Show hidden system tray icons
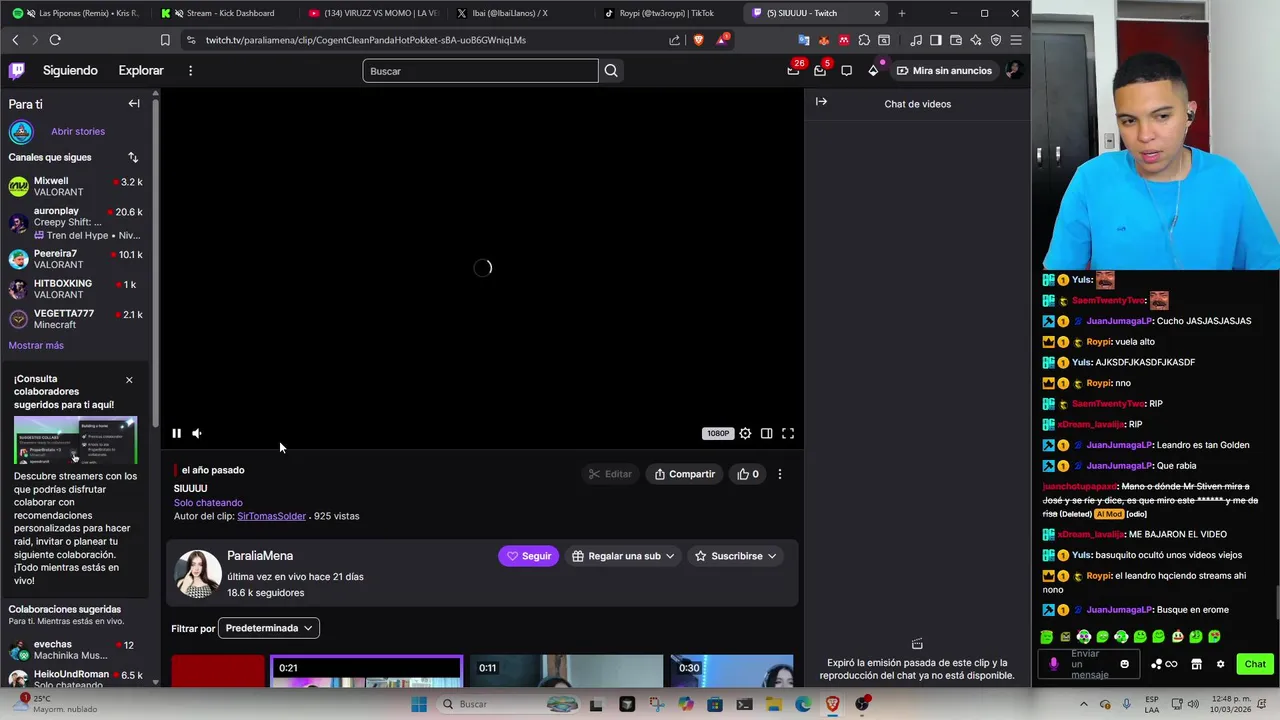The image size is (1280, 720). point(1083,704)
